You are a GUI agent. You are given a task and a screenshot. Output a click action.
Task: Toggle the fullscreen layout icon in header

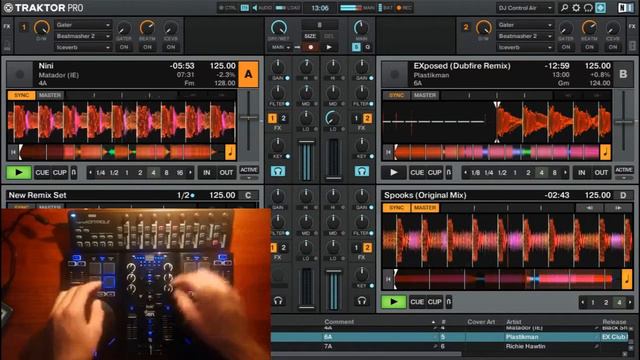pyautogui.click(x=600, y=8)
